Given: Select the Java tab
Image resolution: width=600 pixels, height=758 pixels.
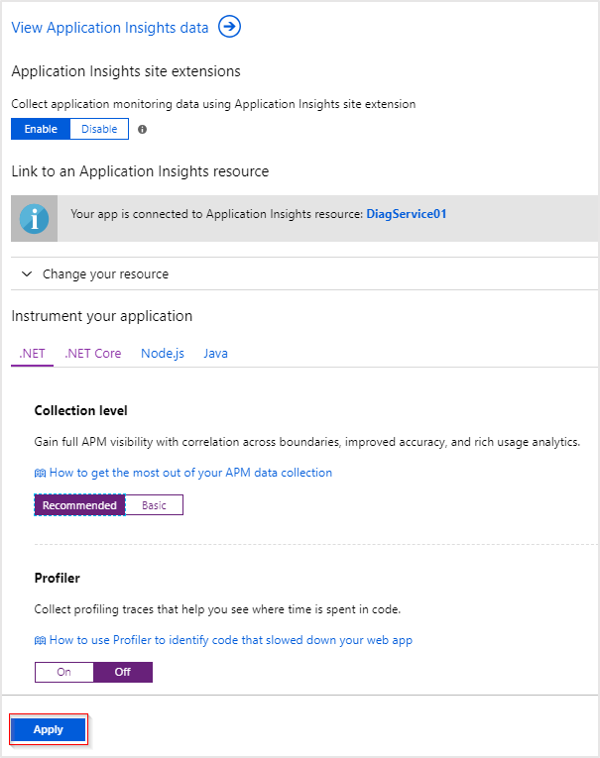Looking at the screenshot, I should (x=215, y=353).
